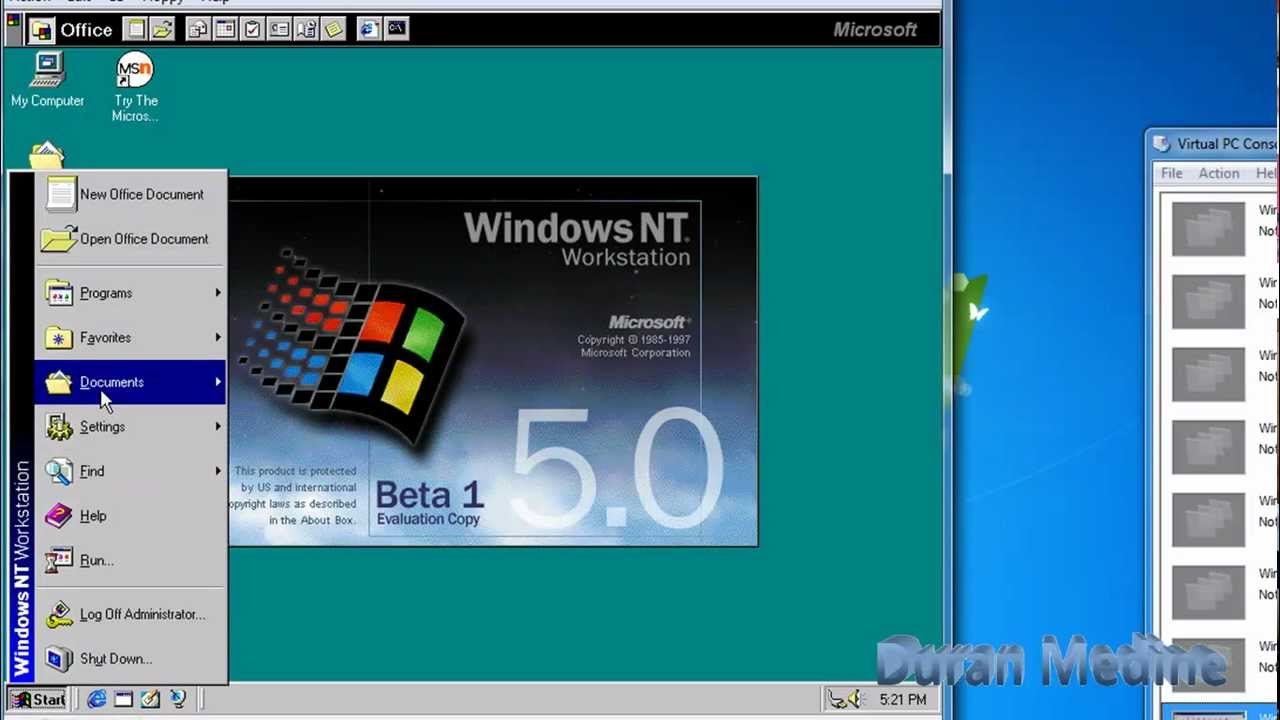
Task: Click the New Journal Entry icon in Office bar
Action: [x=306, y=29]
